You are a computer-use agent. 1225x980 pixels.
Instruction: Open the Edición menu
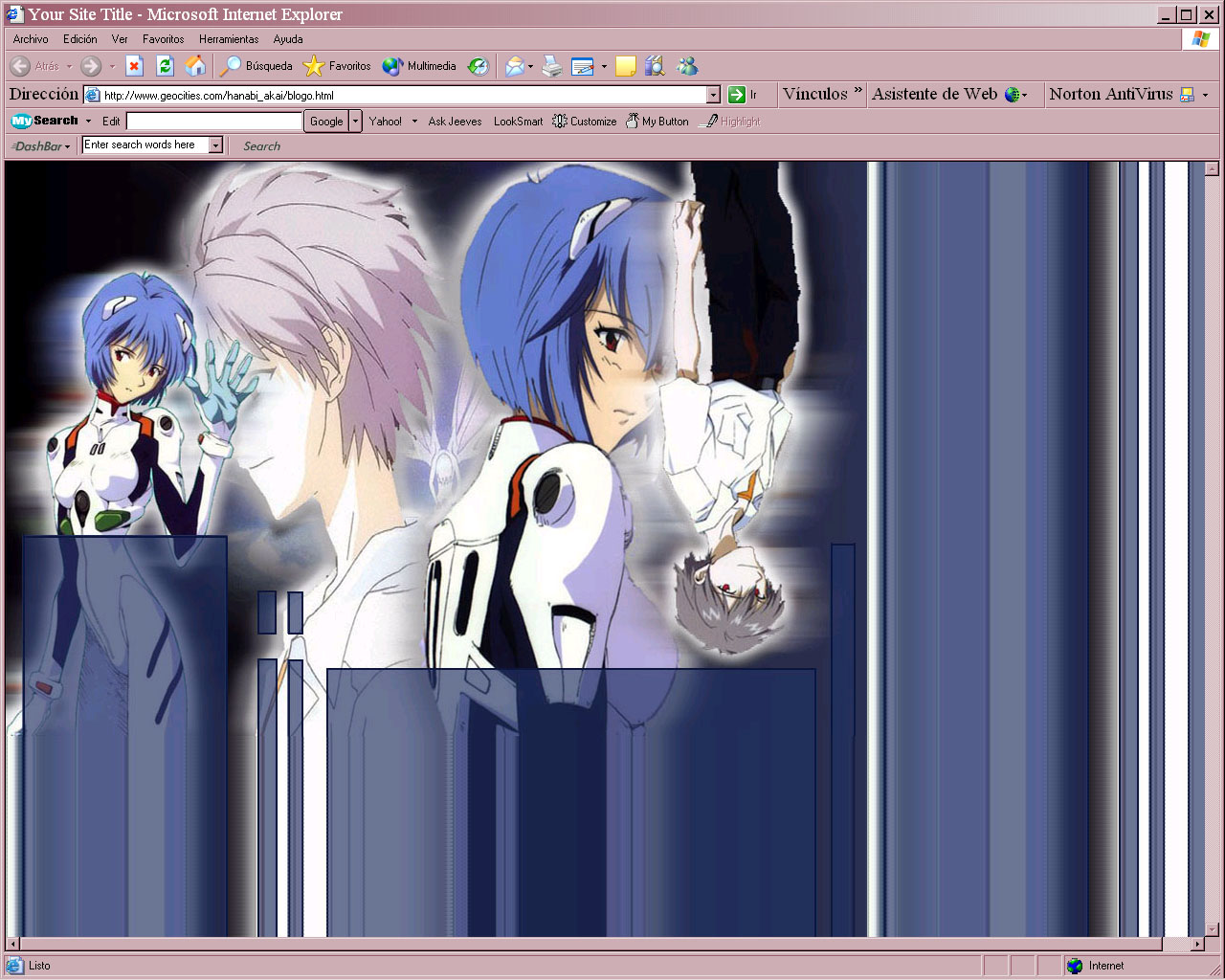click(80, 39)
